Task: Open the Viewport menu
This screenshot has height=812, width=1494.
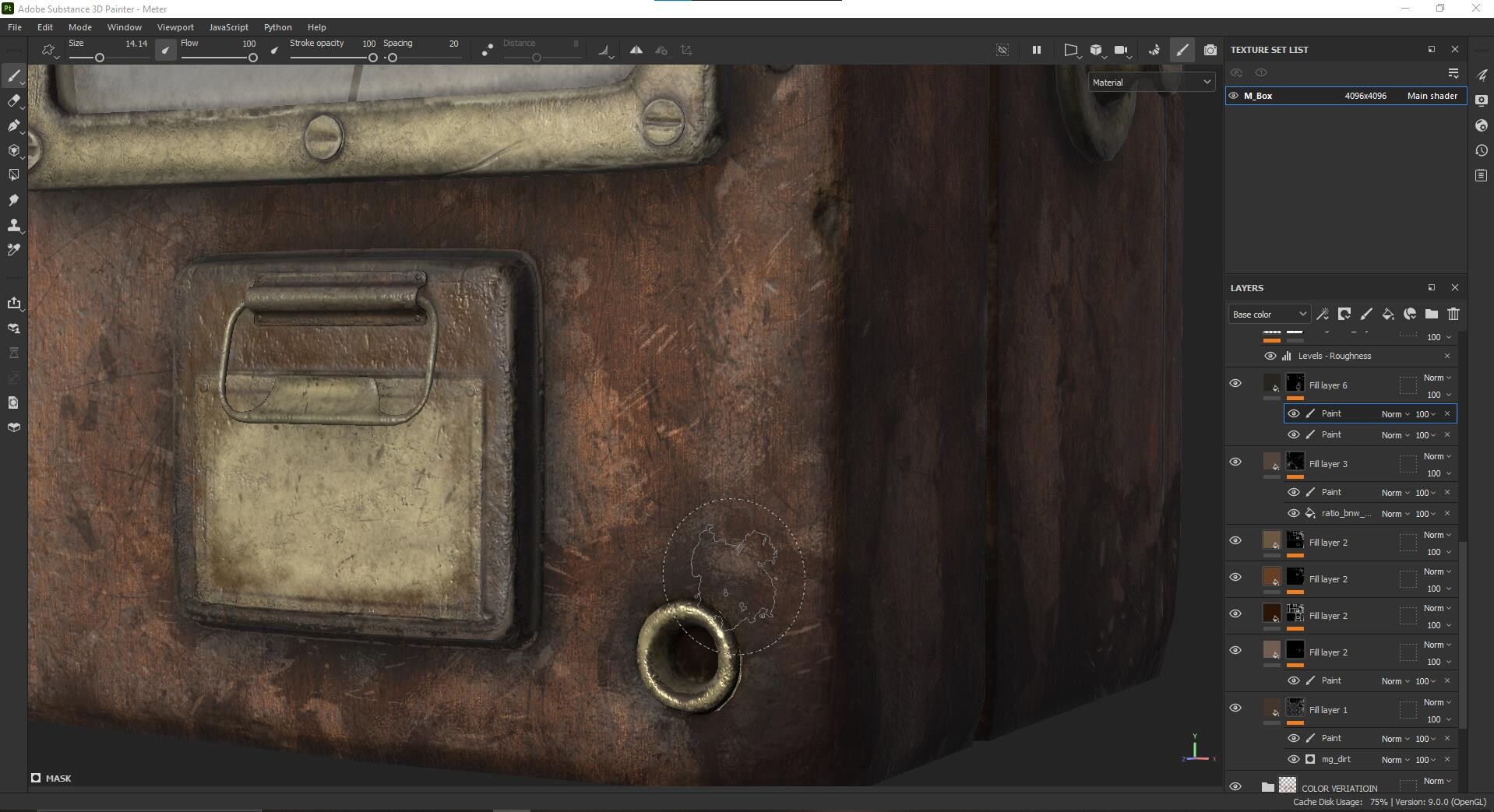Action: pos(175,26)
